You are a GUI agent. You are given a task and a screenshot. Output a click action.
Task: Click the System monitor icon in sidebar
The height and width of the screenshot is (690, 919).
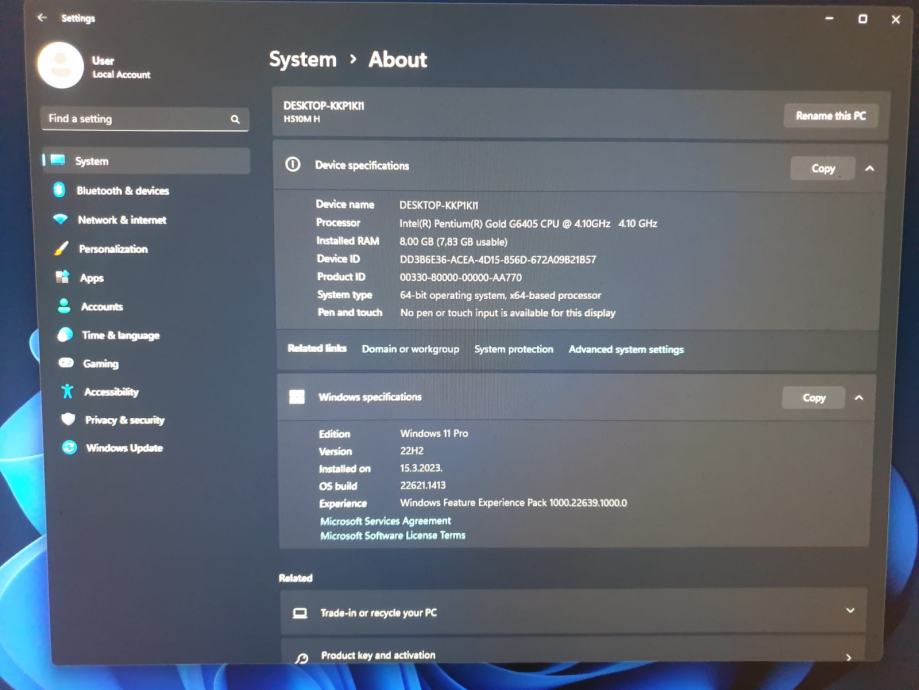(x=57, y=160)
